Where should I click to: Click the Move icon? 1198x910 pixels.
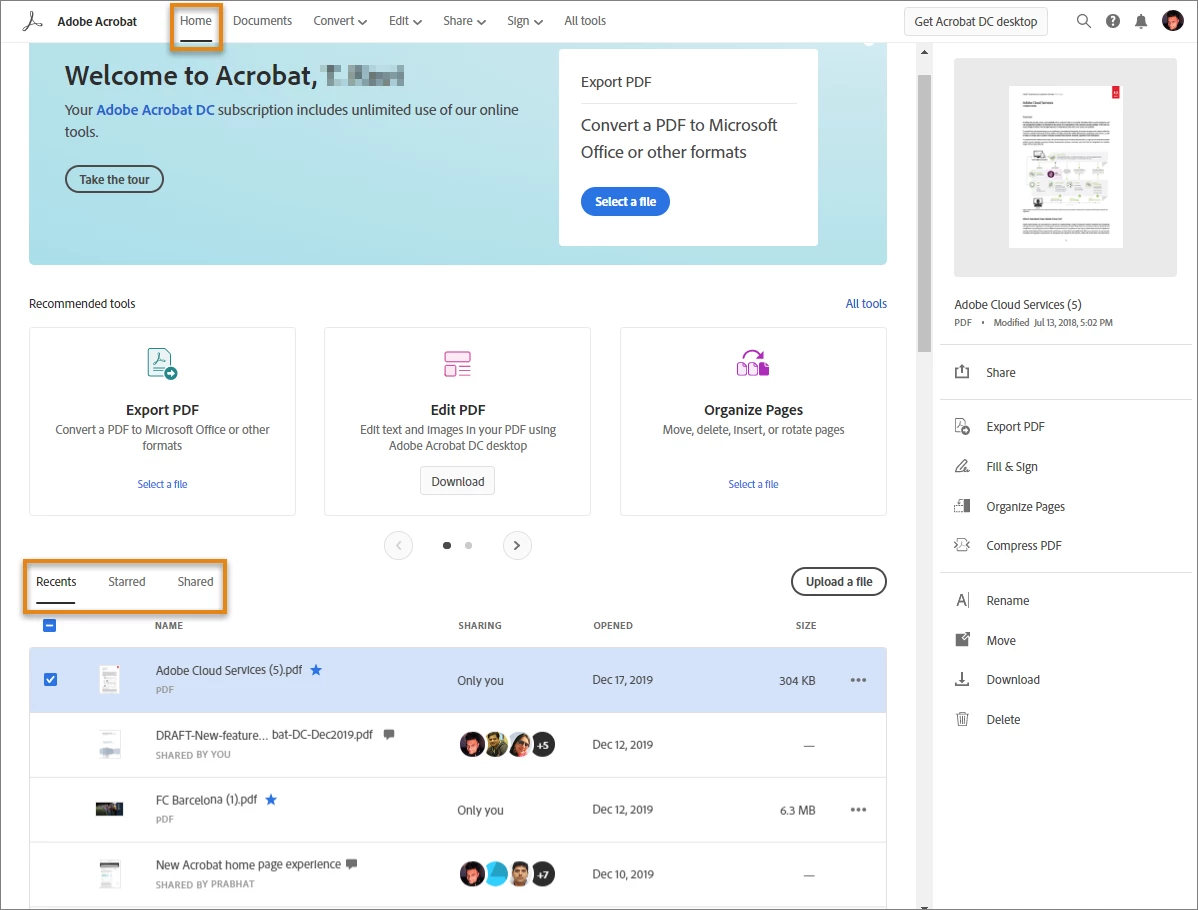pos(963,640)
